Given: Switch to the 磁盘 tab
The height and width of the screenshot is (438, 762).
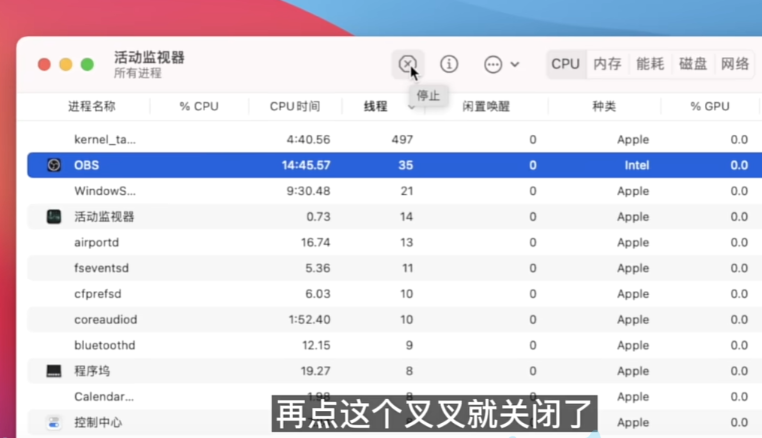Looking at the screenshot, I should tap(693, 64).
